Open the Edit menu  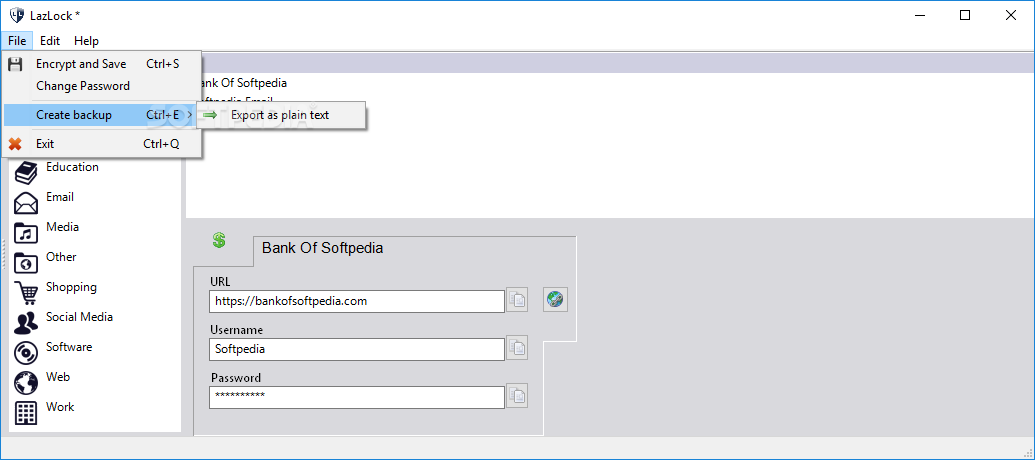50,41
